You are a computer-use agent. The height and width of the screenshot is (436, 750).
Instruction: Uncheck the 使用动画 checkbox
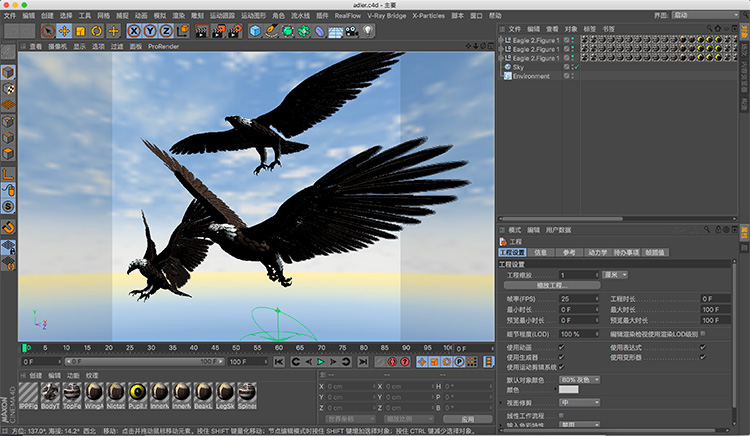561,348
